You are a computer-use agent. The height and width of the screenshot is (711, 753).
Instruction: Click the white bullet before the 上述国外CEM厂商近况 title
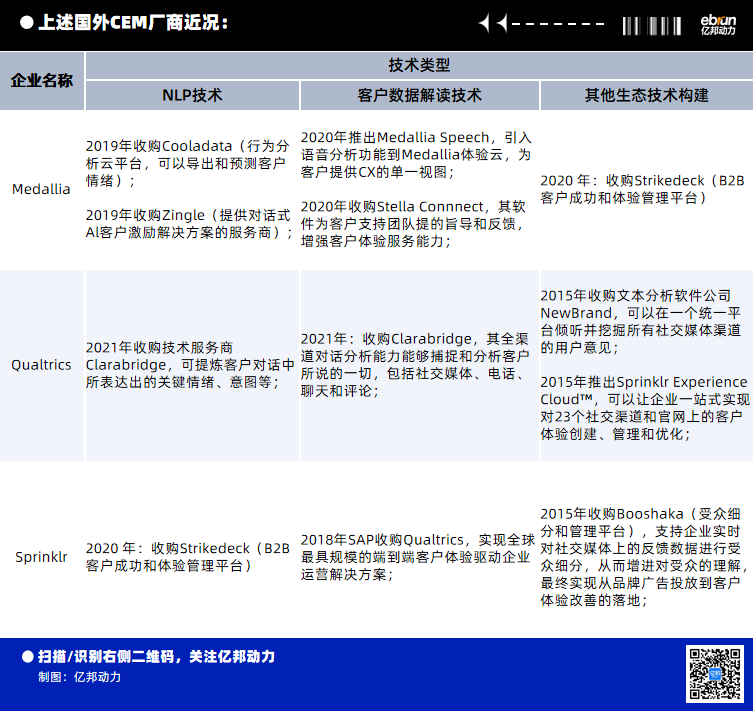pos(26,22)
